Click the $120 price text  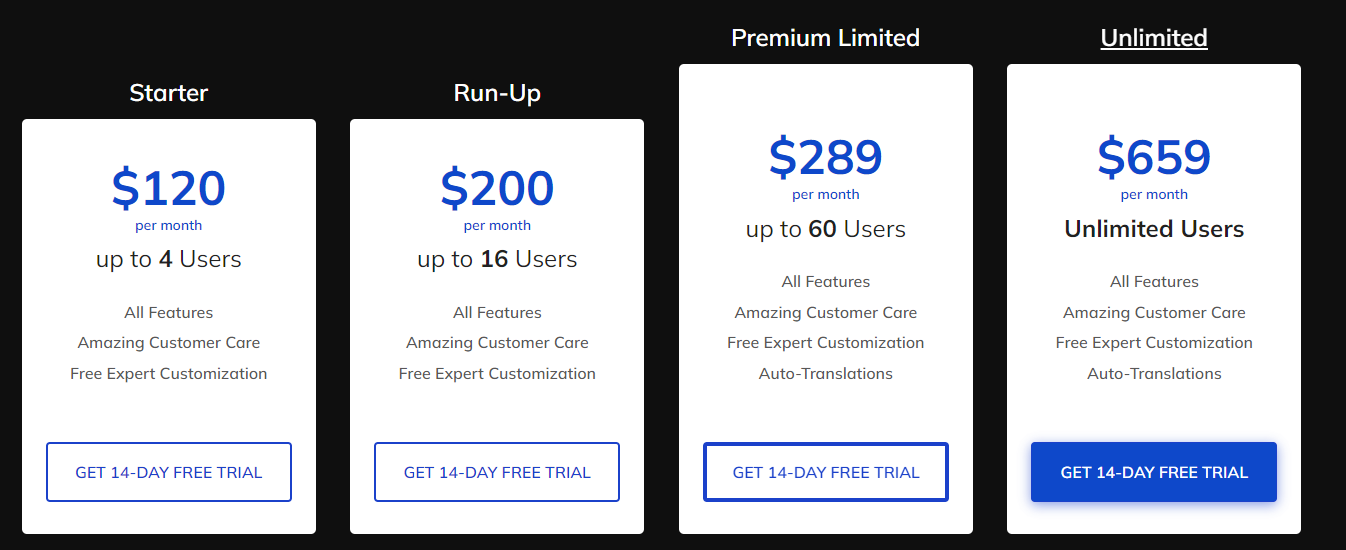coord(169,188)
